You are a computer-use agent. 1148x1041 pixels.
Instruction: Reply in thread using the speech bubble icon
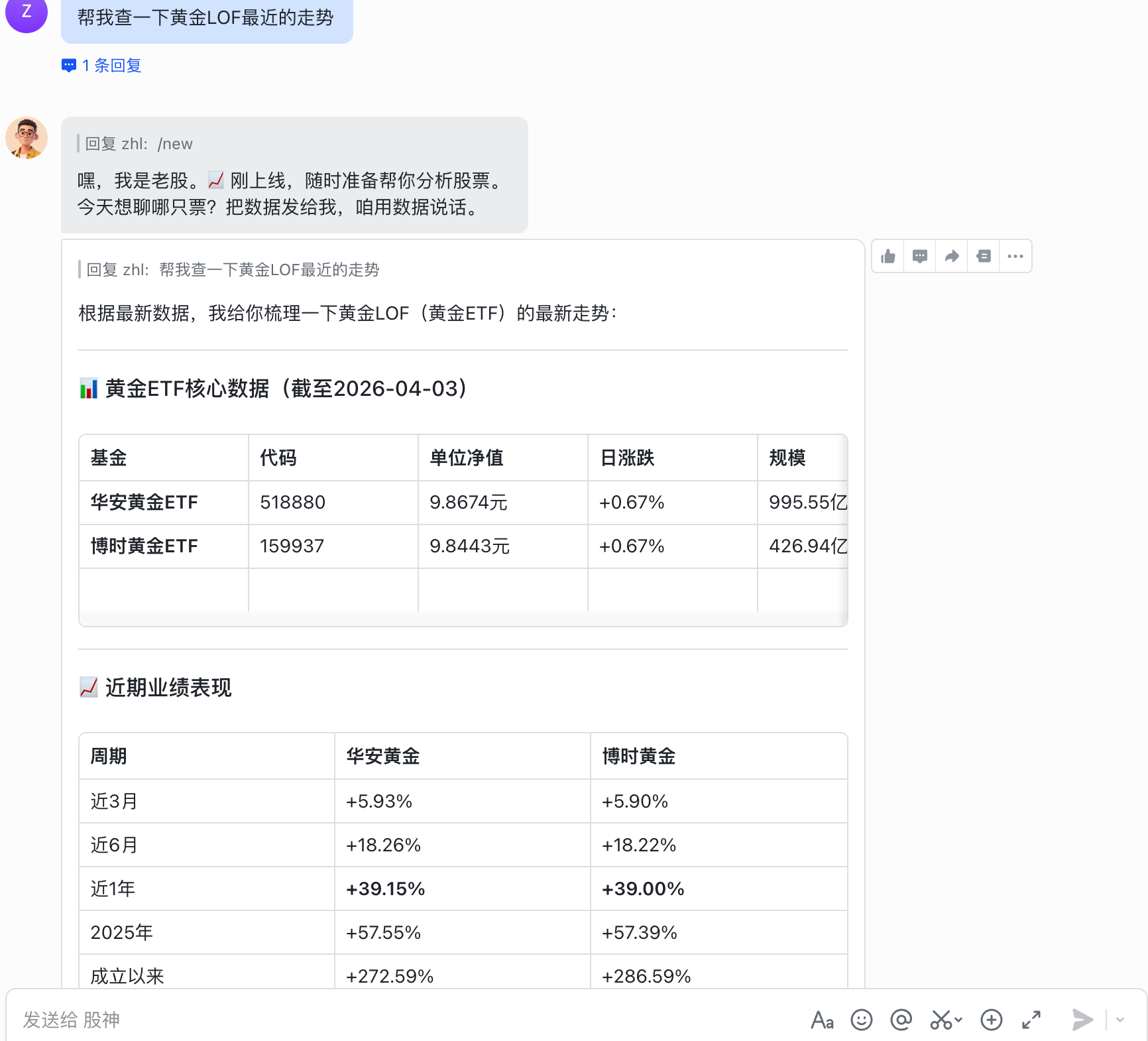coord(920,257)
